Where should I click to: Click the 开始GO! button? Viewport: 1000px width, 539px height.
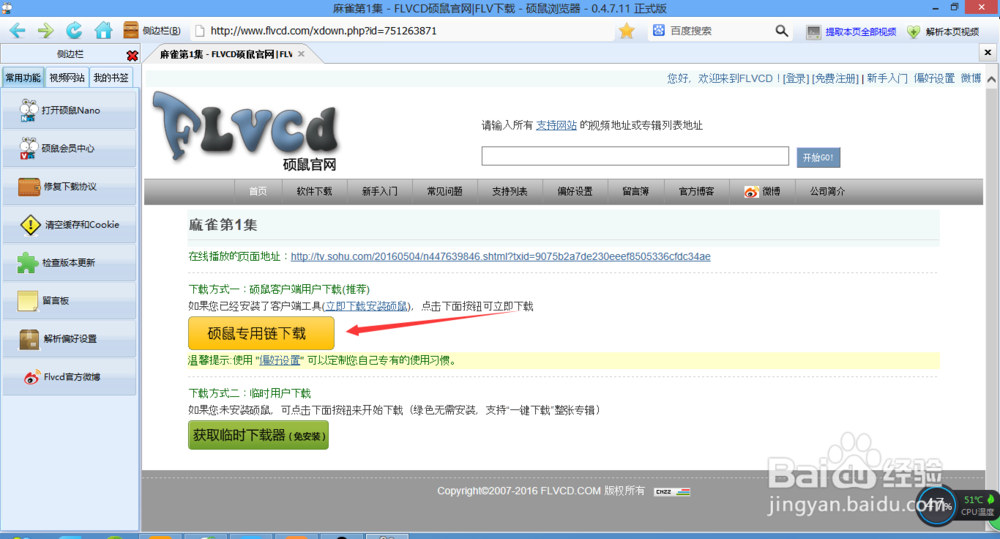pyautogui.click(x=818, y=158)
